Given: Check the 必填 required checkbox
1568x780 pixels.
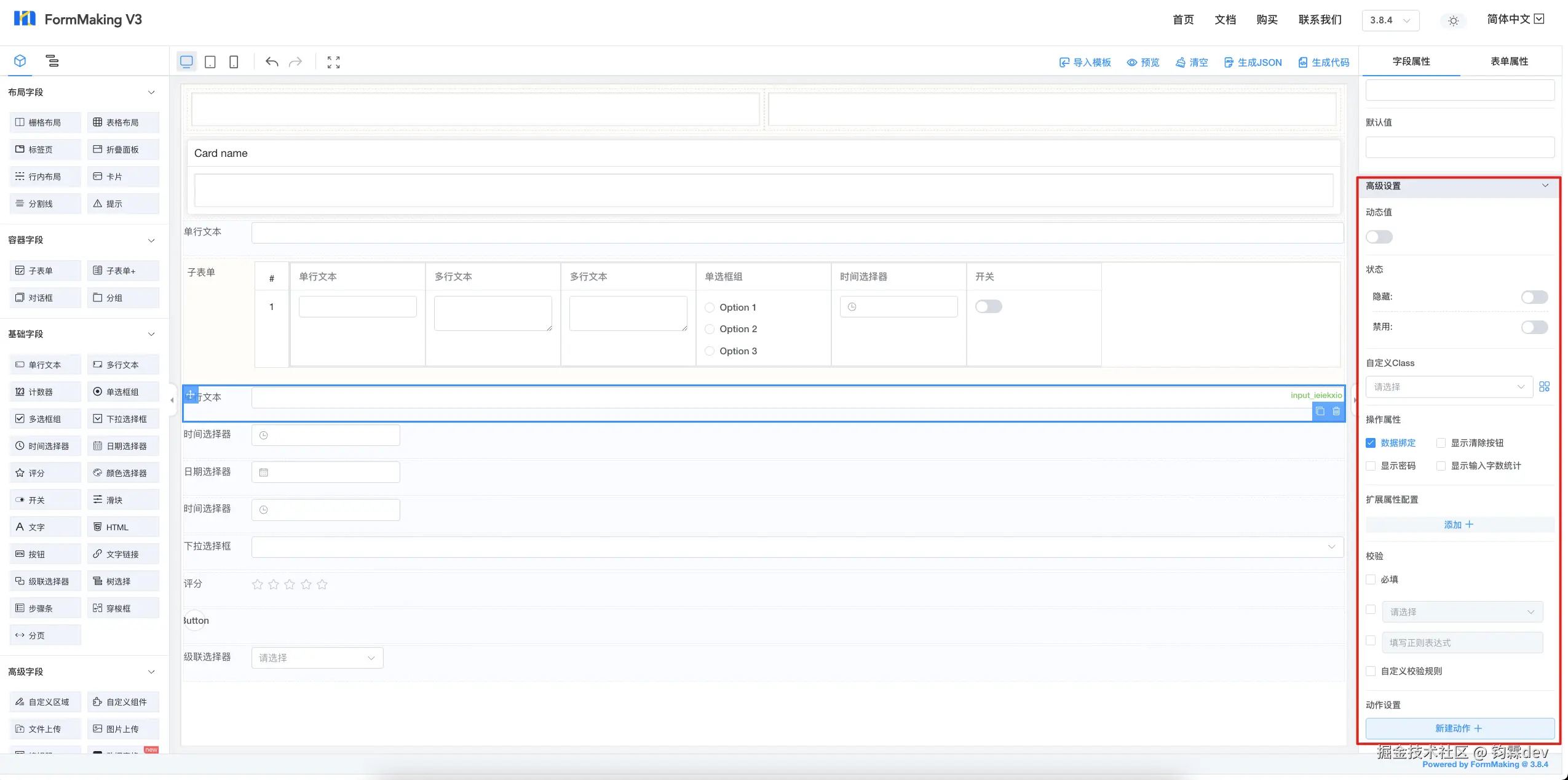Looking at the screenshot, I should (1371, 579).
